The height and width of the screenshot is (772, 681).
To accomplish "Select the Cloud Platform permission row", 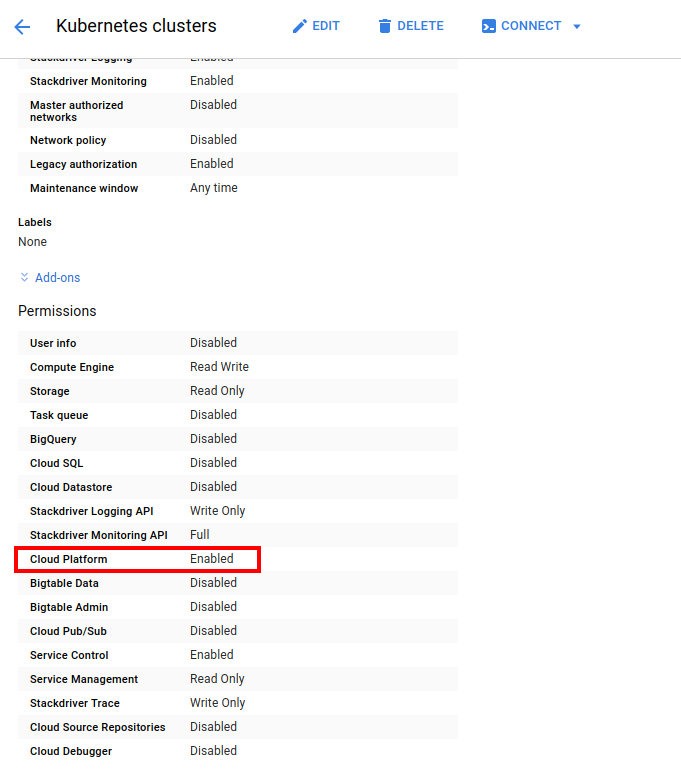I will coord(238,559).
